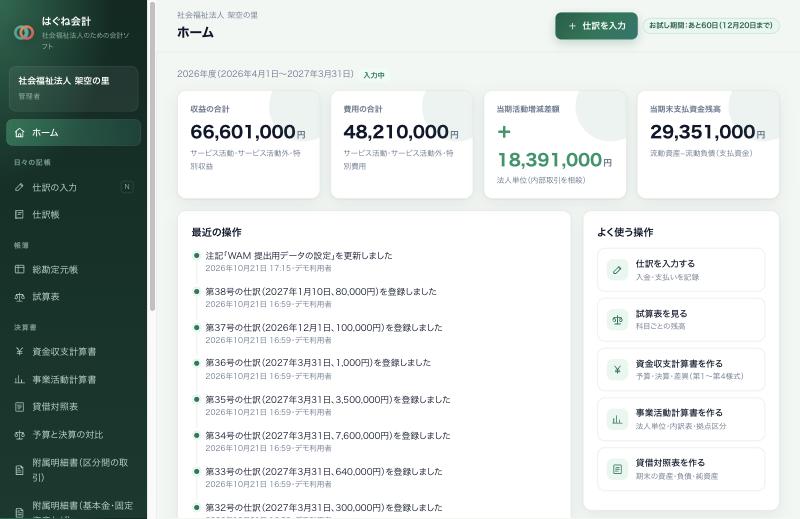The height and width of the screenshot is (519, 800).
Task: Click the お試し期間 trial notice badge
Action: coord(711,26)
